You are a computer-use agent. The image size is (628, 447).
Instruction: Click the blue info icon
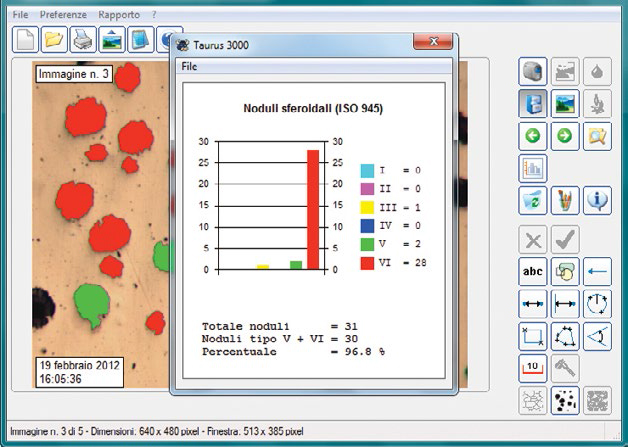[597, 200]
